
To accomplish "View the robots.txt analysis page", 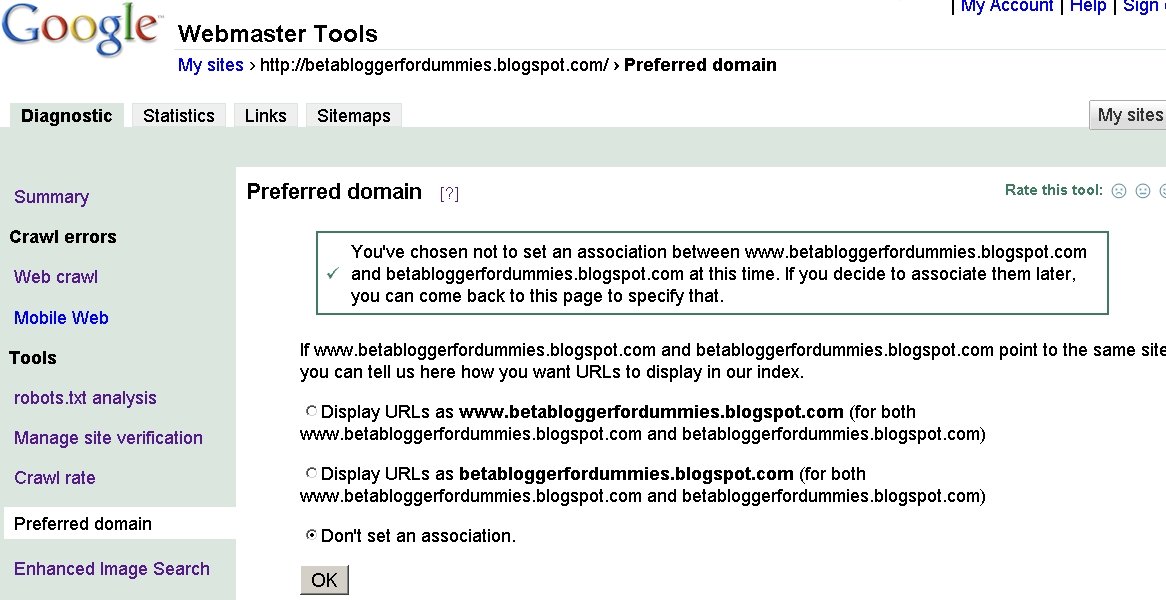I will tap(85, 397).
